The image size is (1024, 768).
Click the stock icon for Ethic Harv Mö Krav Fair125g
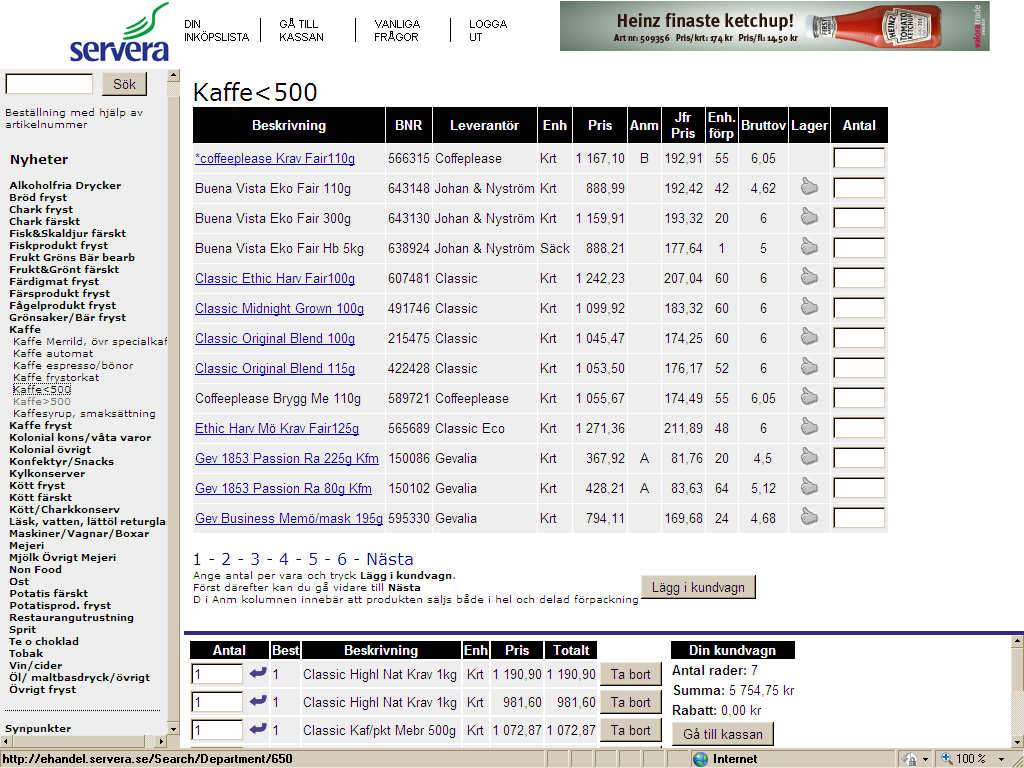(x=809, y=428)
